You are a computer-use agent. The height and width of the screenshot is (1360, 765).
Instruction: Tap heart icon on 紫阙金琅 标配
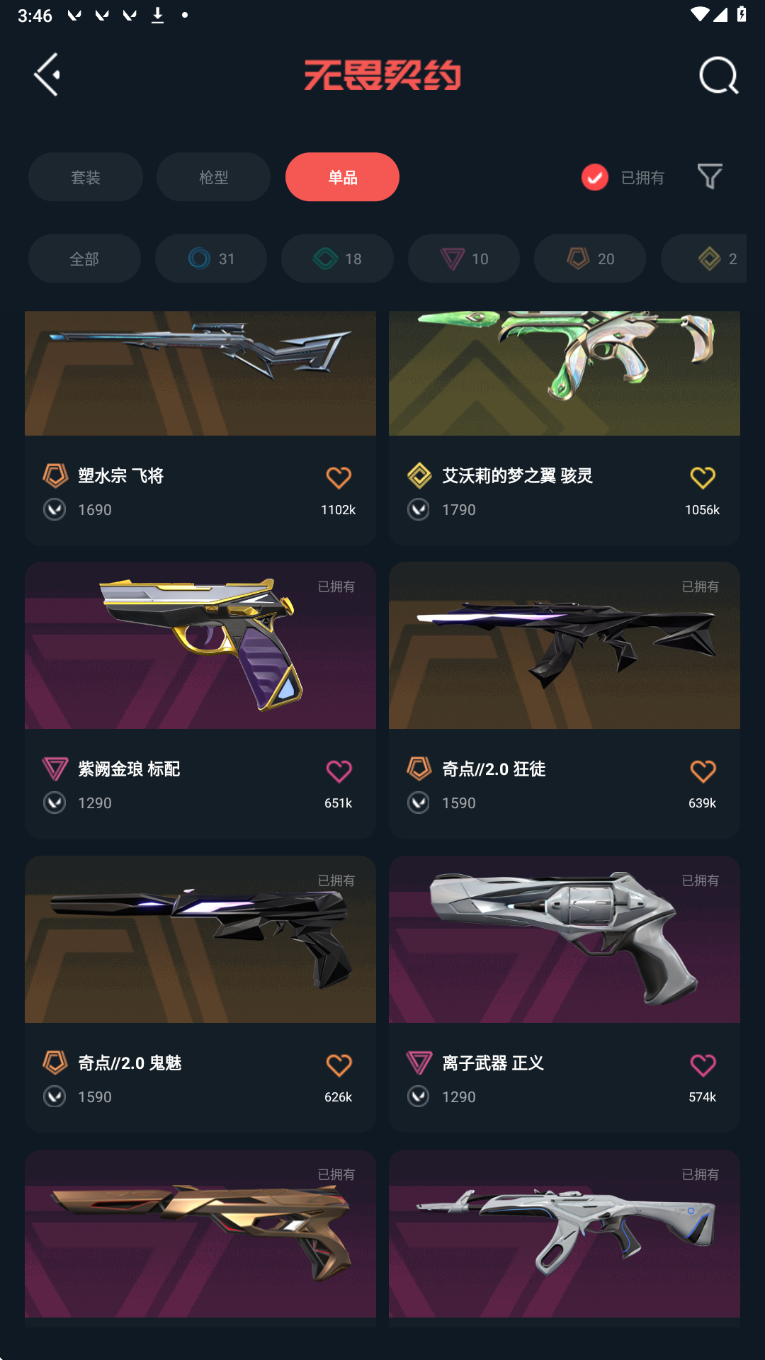339,771
